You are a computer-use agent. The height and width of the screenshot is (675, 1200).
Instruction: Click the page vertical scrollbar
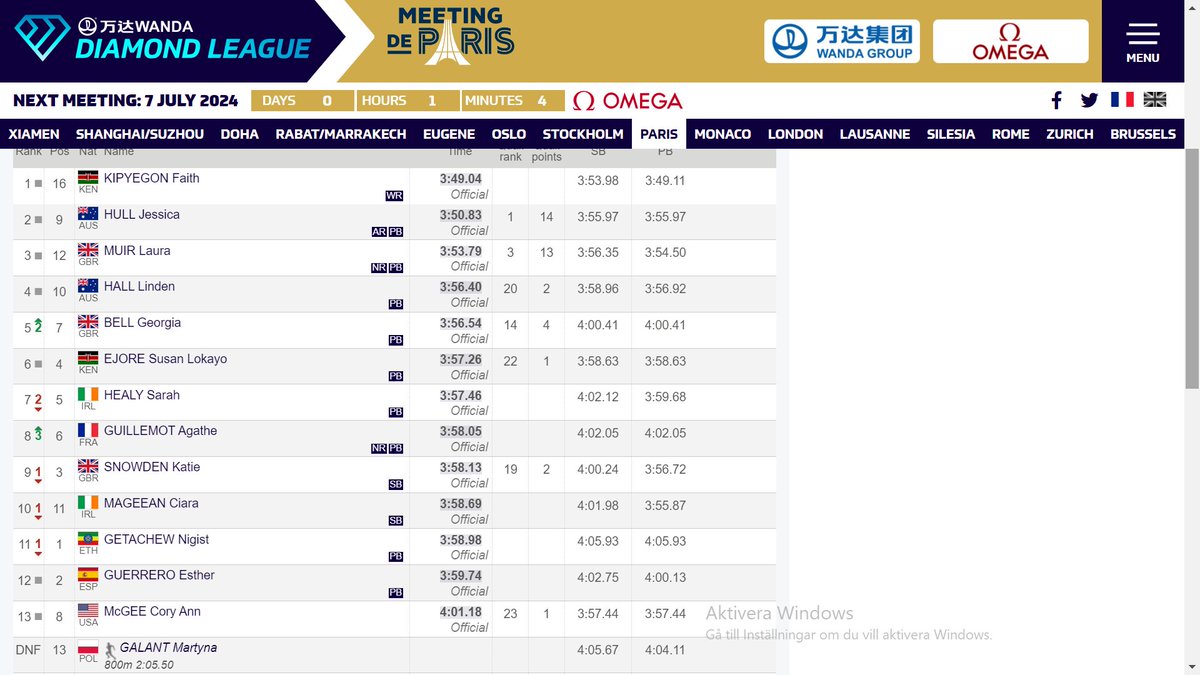click(x=1192, y=268)
